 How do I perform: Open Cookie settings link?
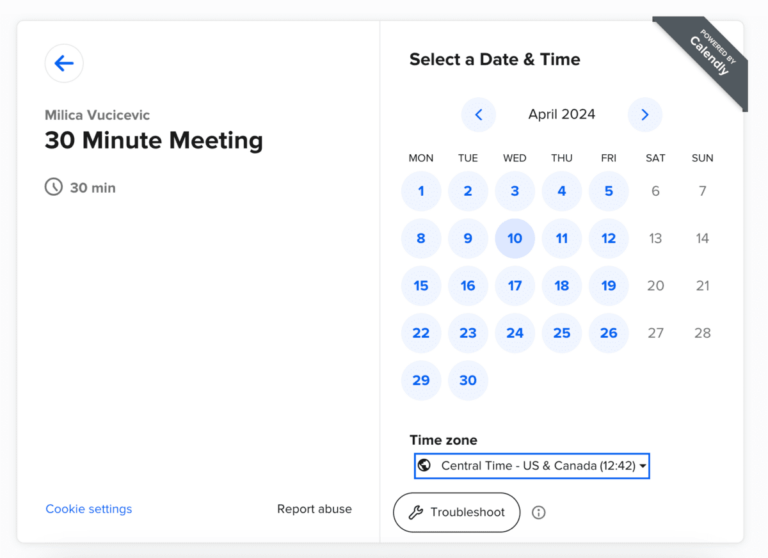[x=89, y=509]
